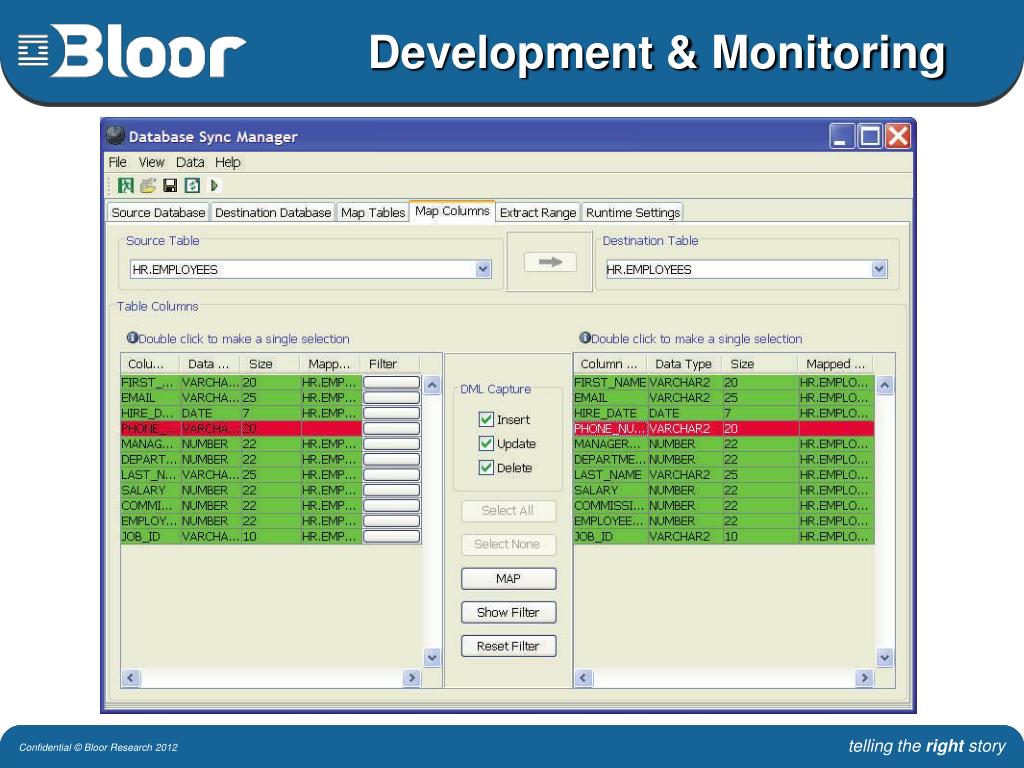Click the Show Filter button

tap(508, 613)
